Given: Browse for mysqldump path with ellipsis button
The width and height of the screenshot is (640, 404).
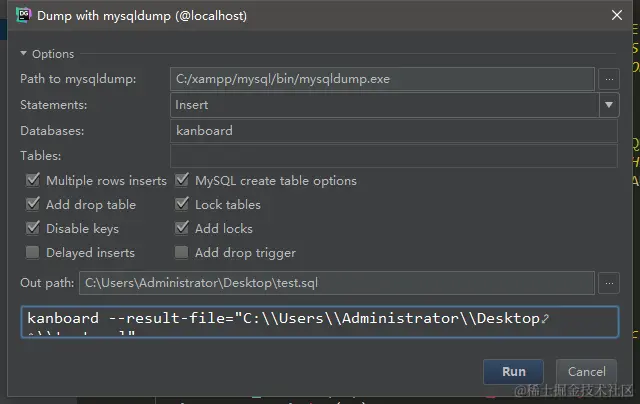Looking at the screenshot, I should pyautogui.click(x=609, y=79).
